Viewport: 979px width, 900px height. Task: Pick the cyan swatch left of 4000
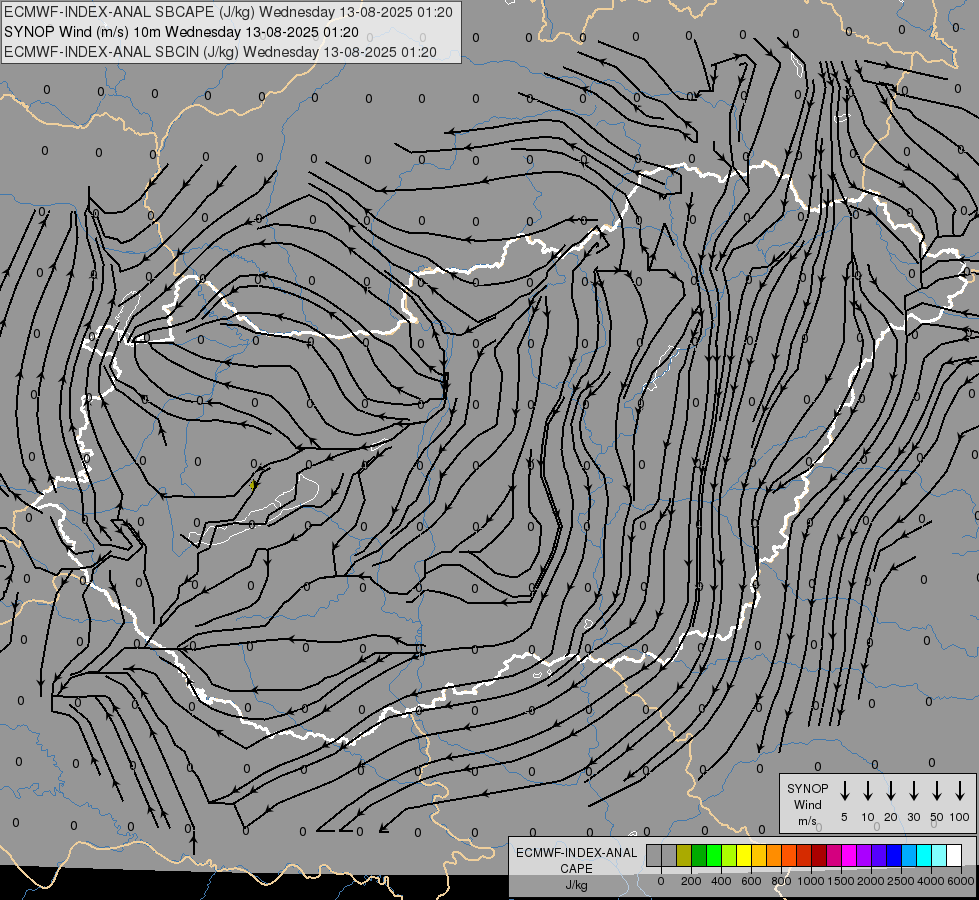923,855
